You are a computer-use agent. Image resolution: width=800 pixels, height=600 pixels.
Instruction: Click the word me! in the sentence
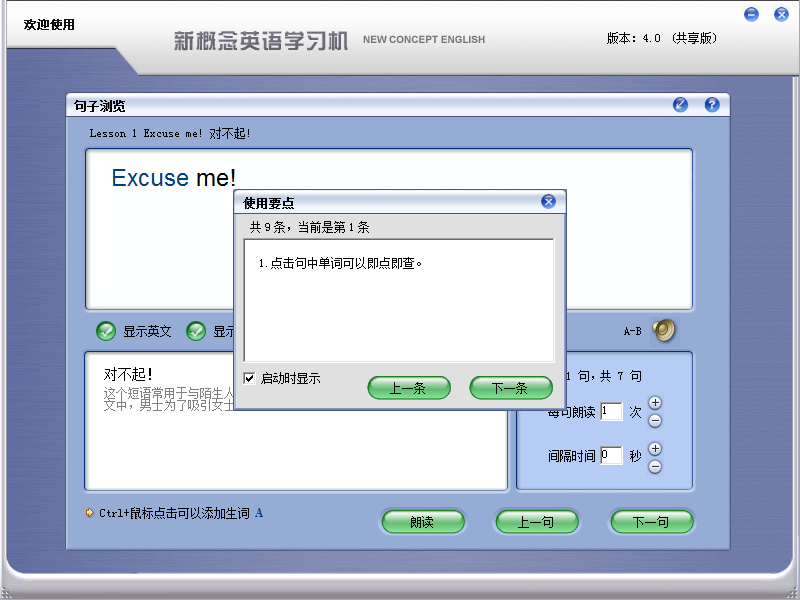(x=216, y=178)
